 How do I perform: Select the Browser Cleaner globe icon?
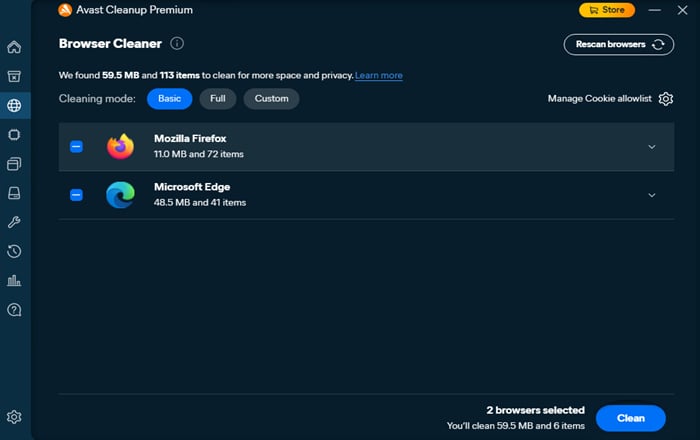click(14, 105)
